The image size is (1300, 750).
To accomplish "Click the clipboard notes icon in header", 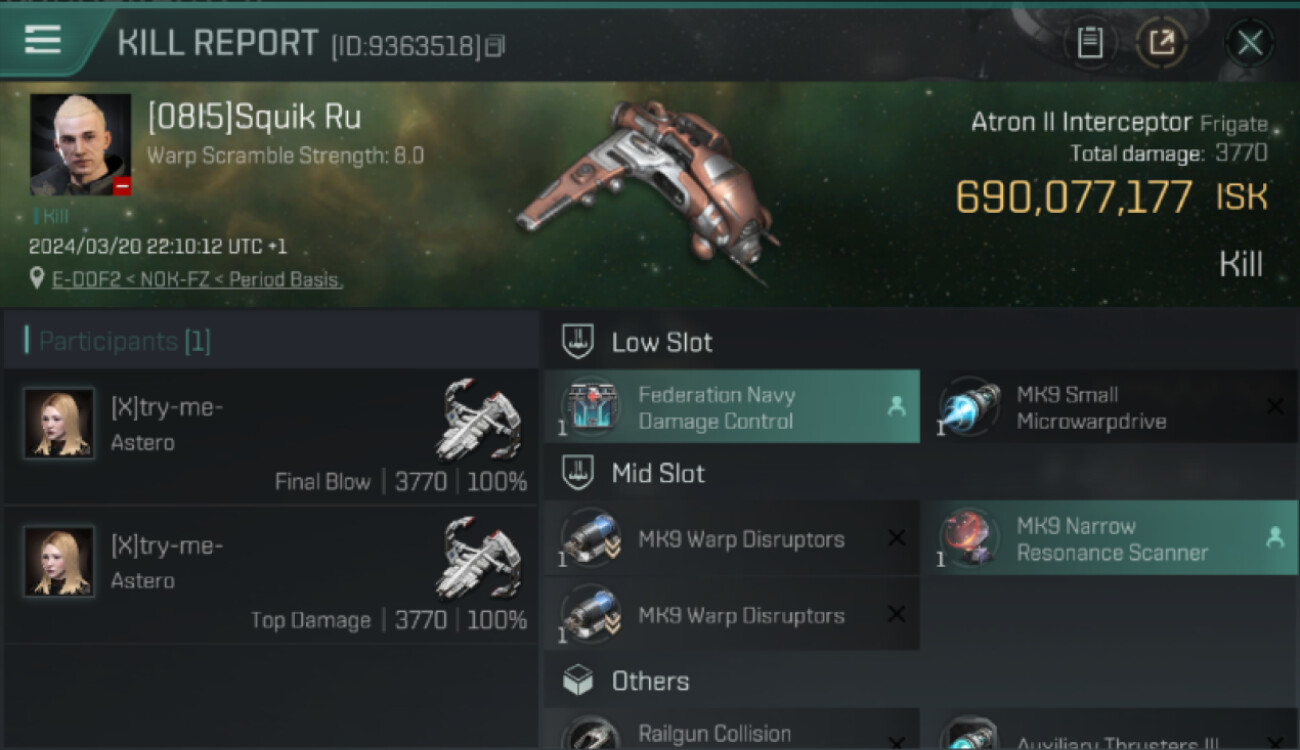I will pos(1090,43).
